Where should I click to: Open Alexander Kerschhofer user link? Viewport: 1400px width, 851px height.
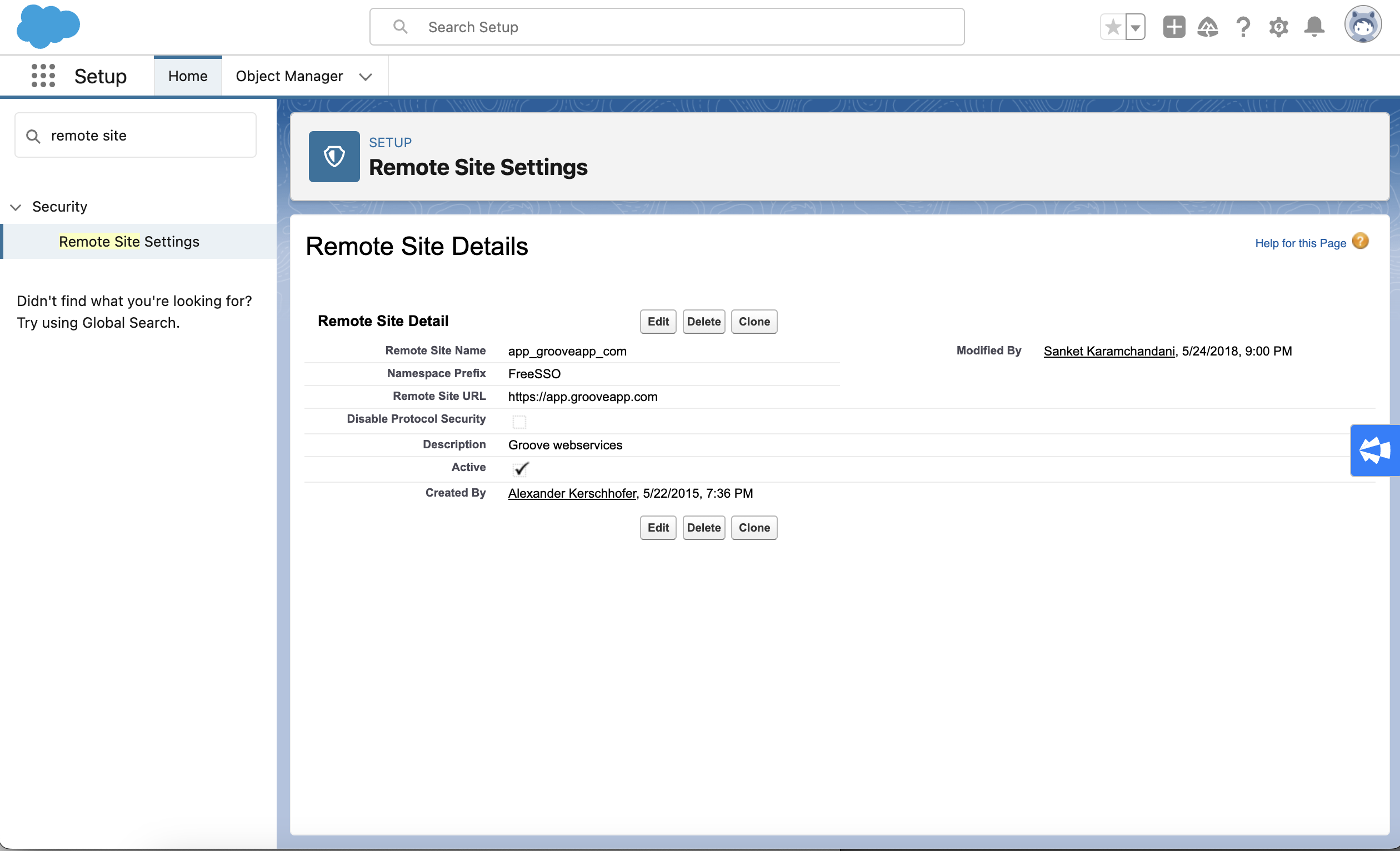[x=572, y=493]
